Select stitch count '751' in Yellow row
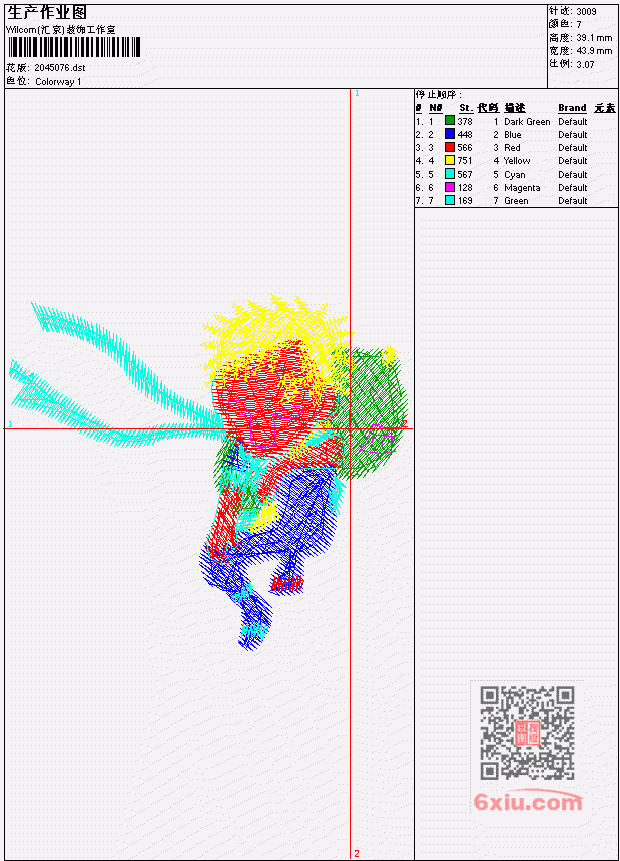Viewport: 620px width, 861px height. pos(465,161)
